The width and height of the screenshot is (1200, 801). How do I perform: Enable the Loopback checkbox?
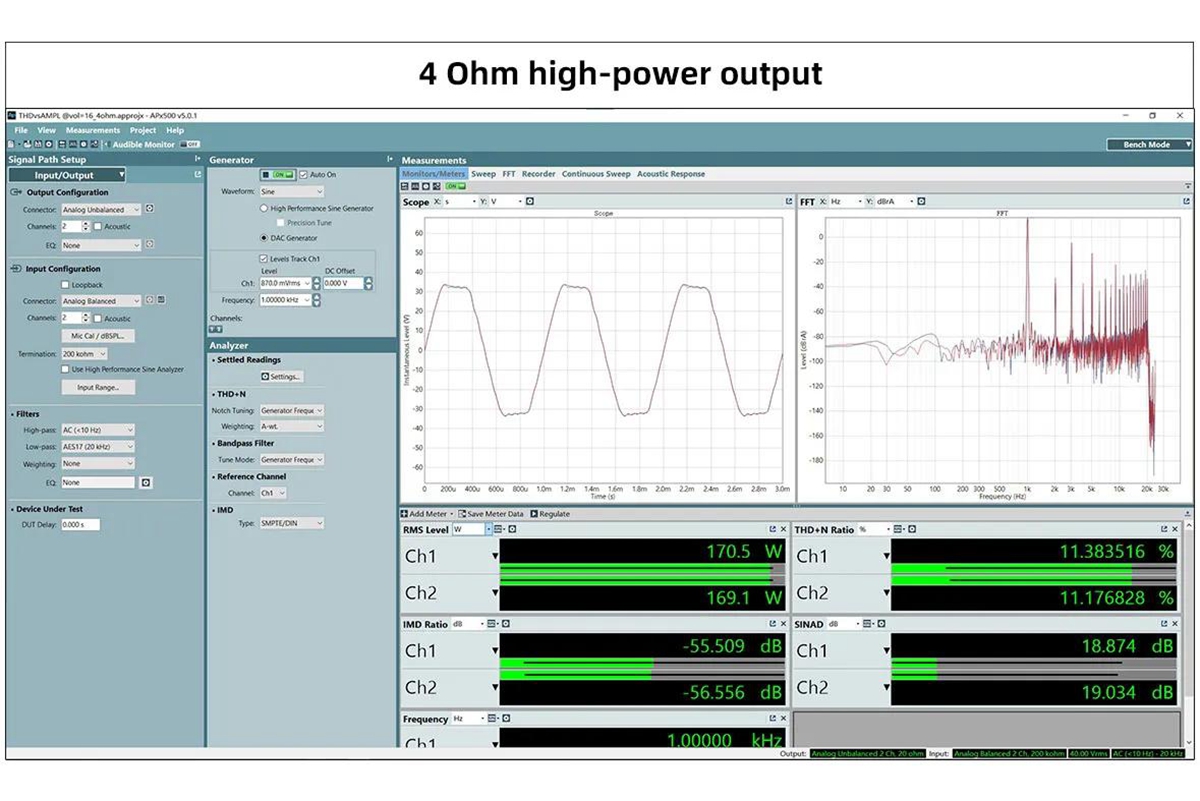click(65, 285)
